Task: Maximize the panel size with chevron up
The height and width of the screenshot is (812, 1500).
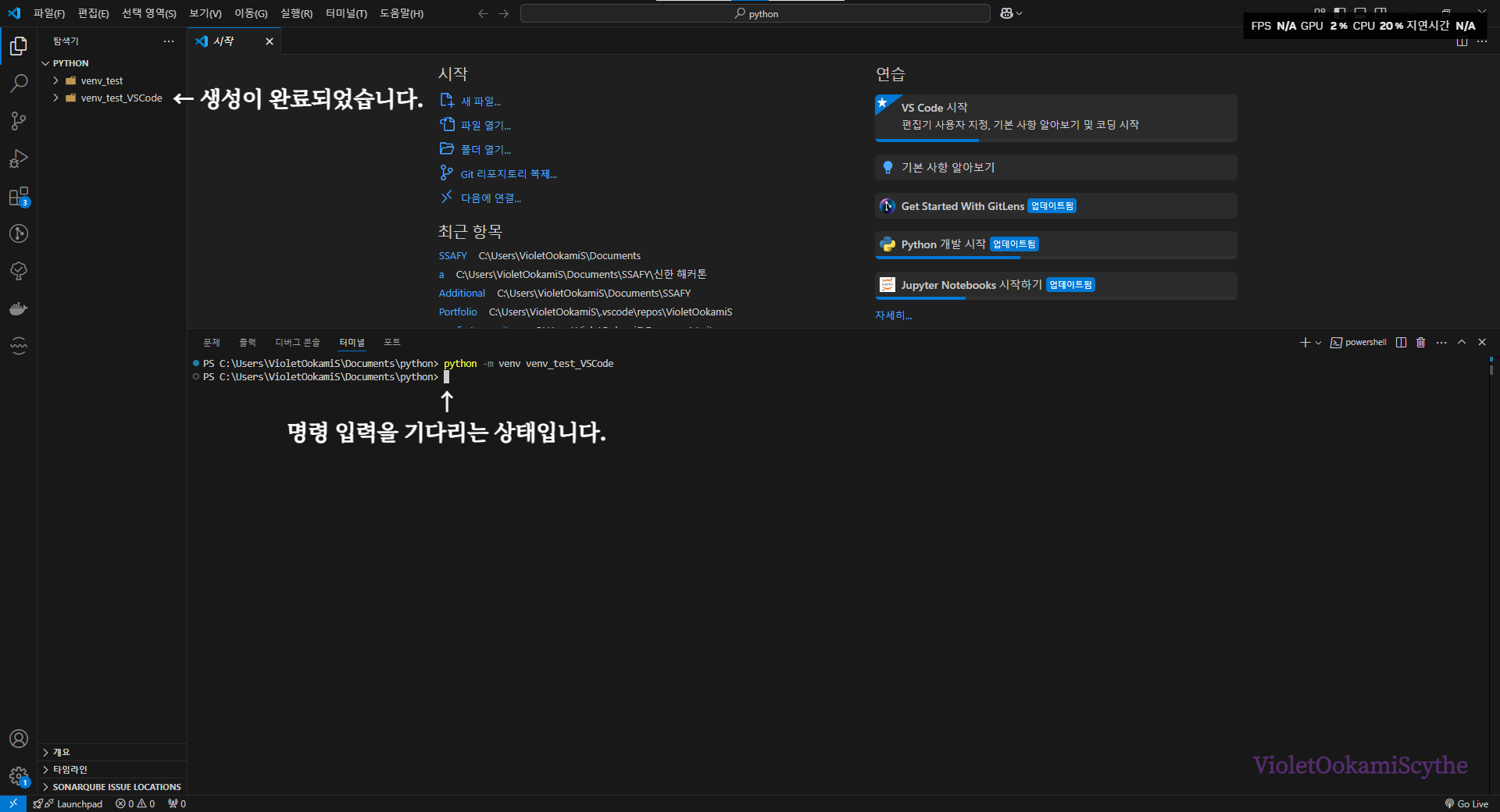Action: pos(1462,342)
